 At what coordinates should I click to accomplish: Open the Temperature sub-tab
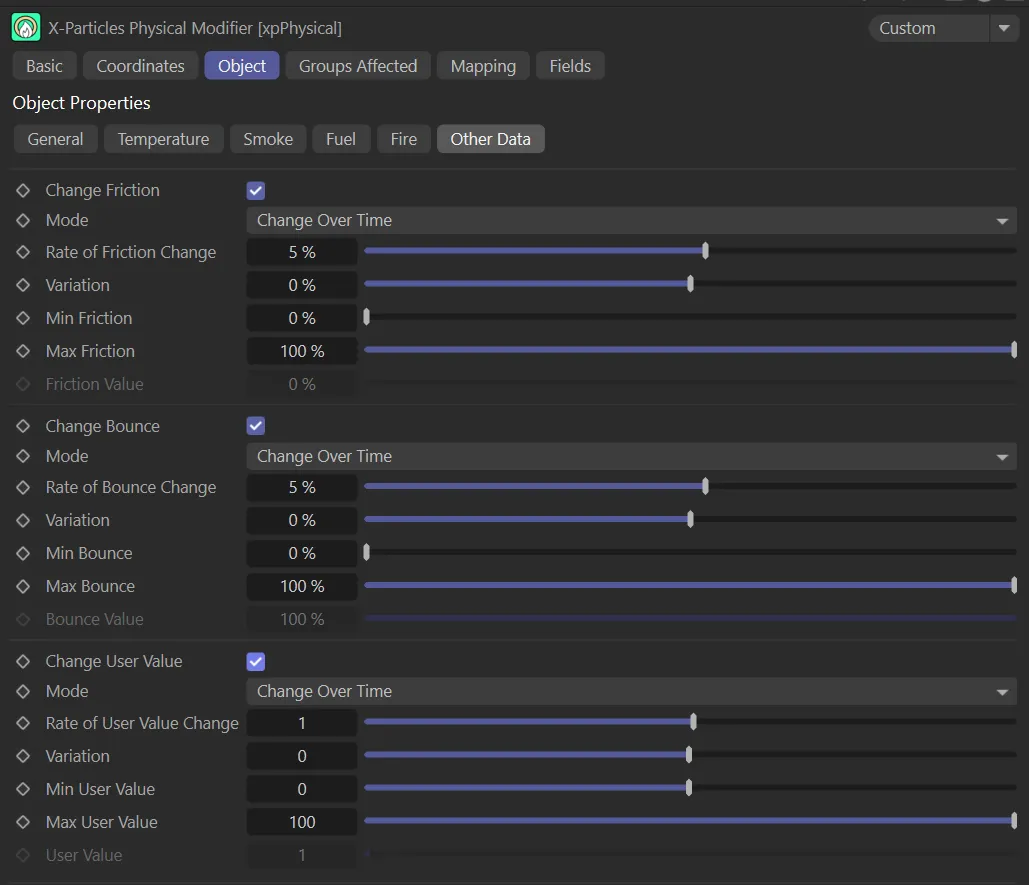pos(163,139)
